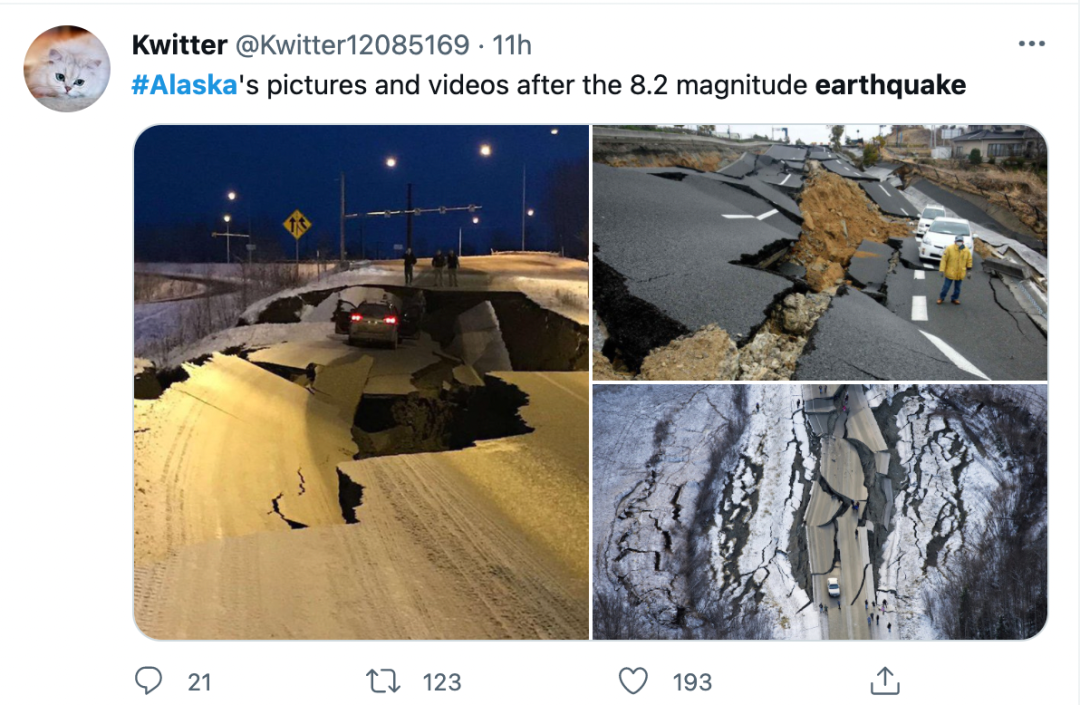Open the tweet's 11h timestamp
The height and width of the screenshot is (705, 1080).
(512, 45)
